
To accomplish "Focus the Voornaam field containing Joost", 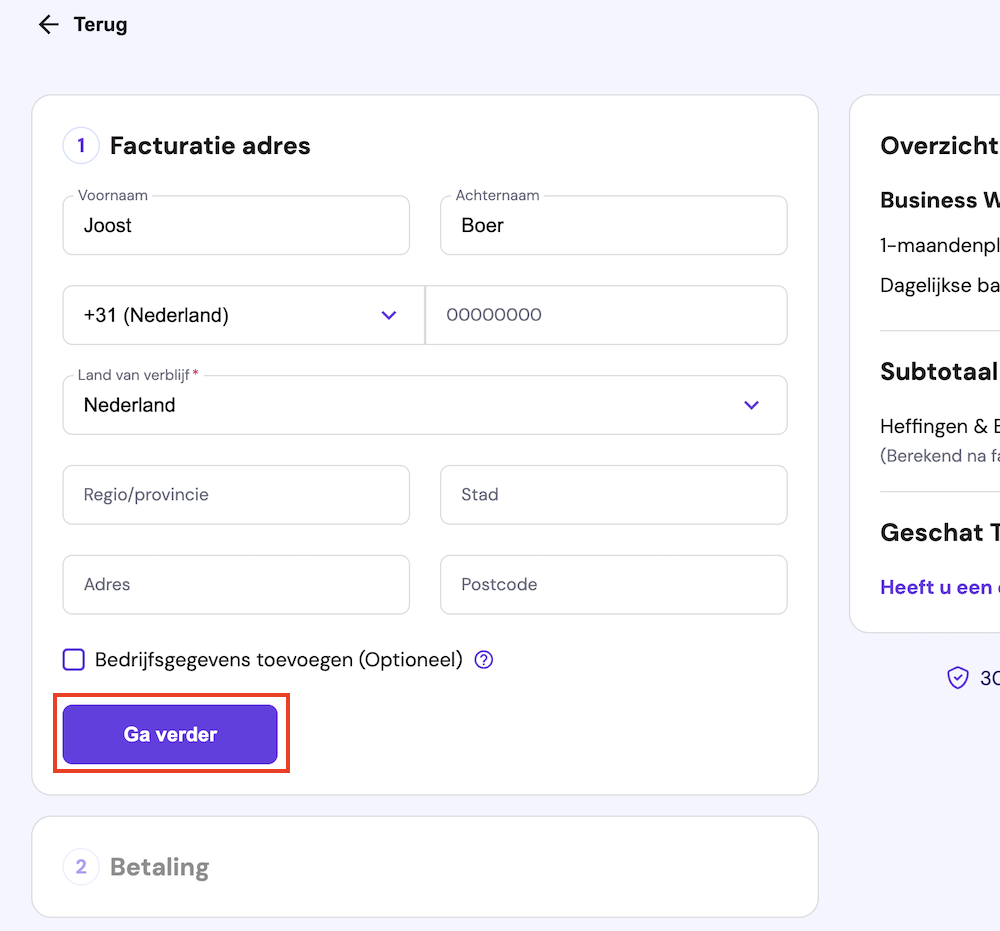I will [x=236, y=226].
